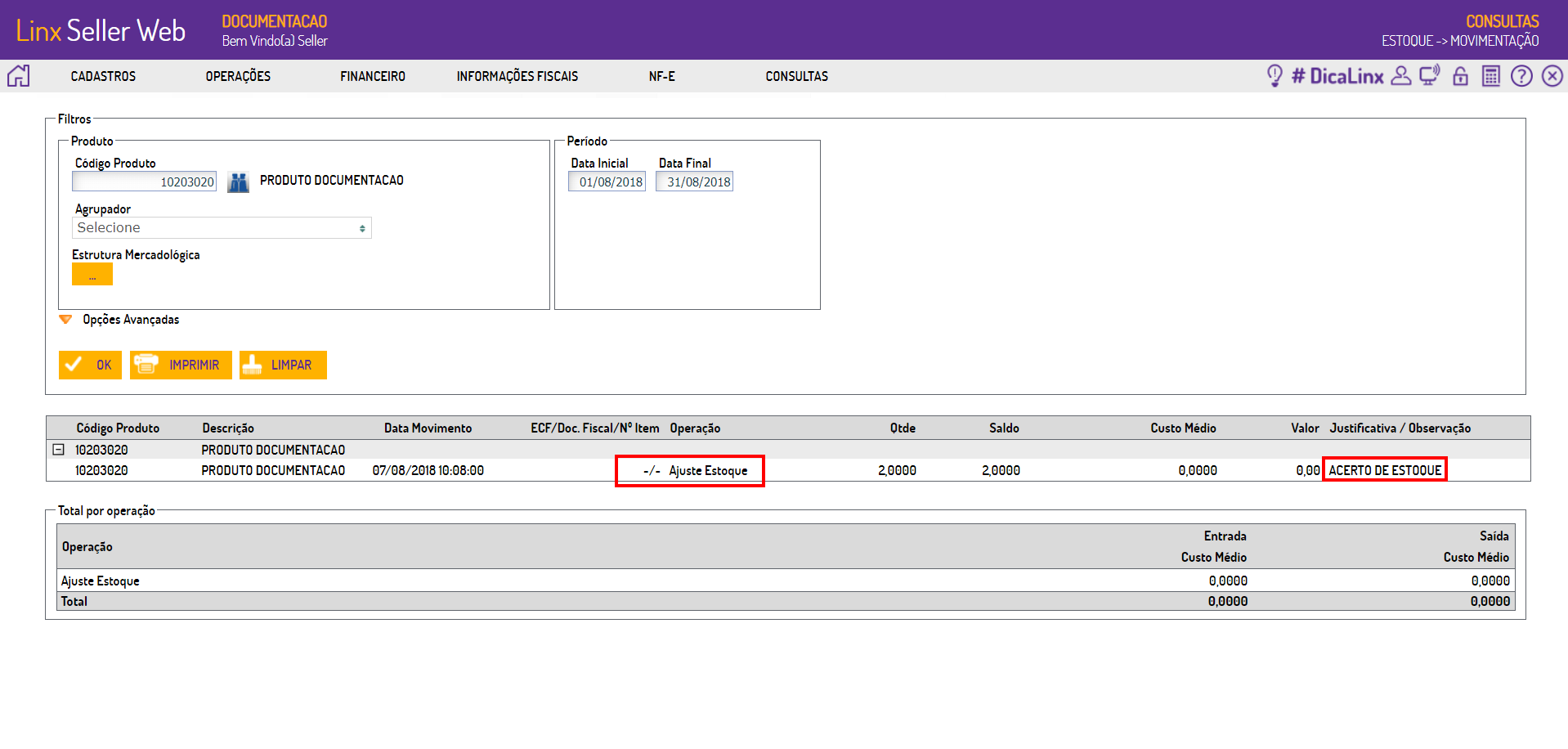Click the Descrição column header

pyautogui.click(x=228, y=428)
